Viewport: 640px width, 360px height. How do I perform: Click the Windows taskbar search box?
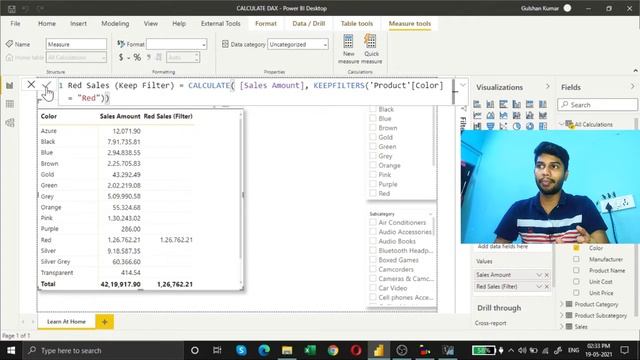coord(102,350)
